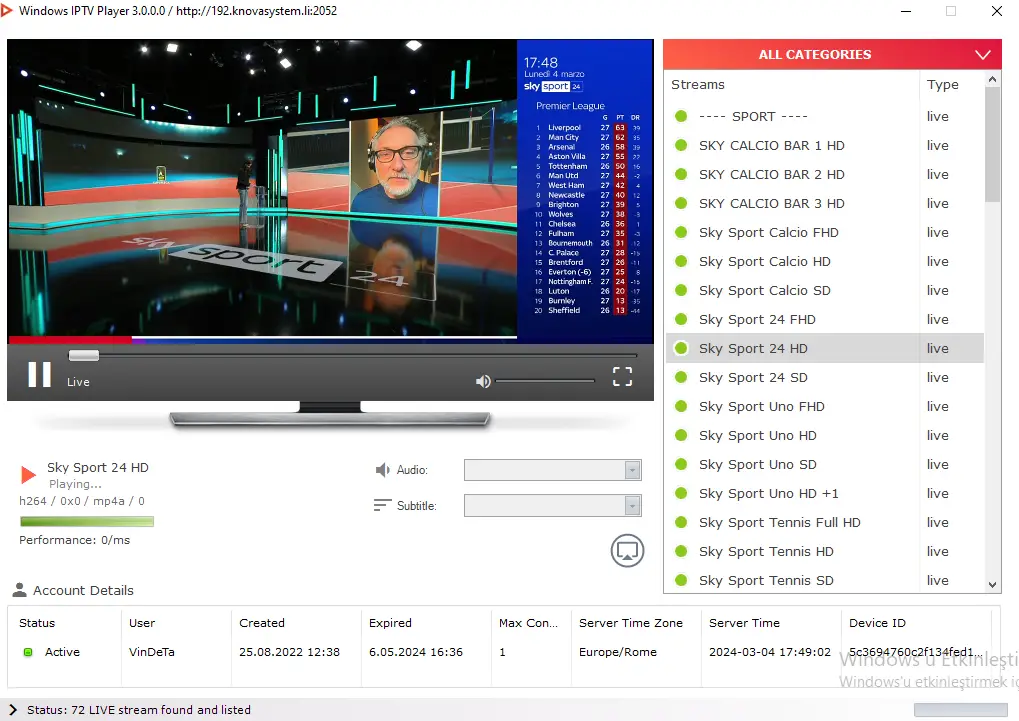This screenshot has width=1019, height=721.
Task: Open the Audio track dropdown
Action: [552, 470]
